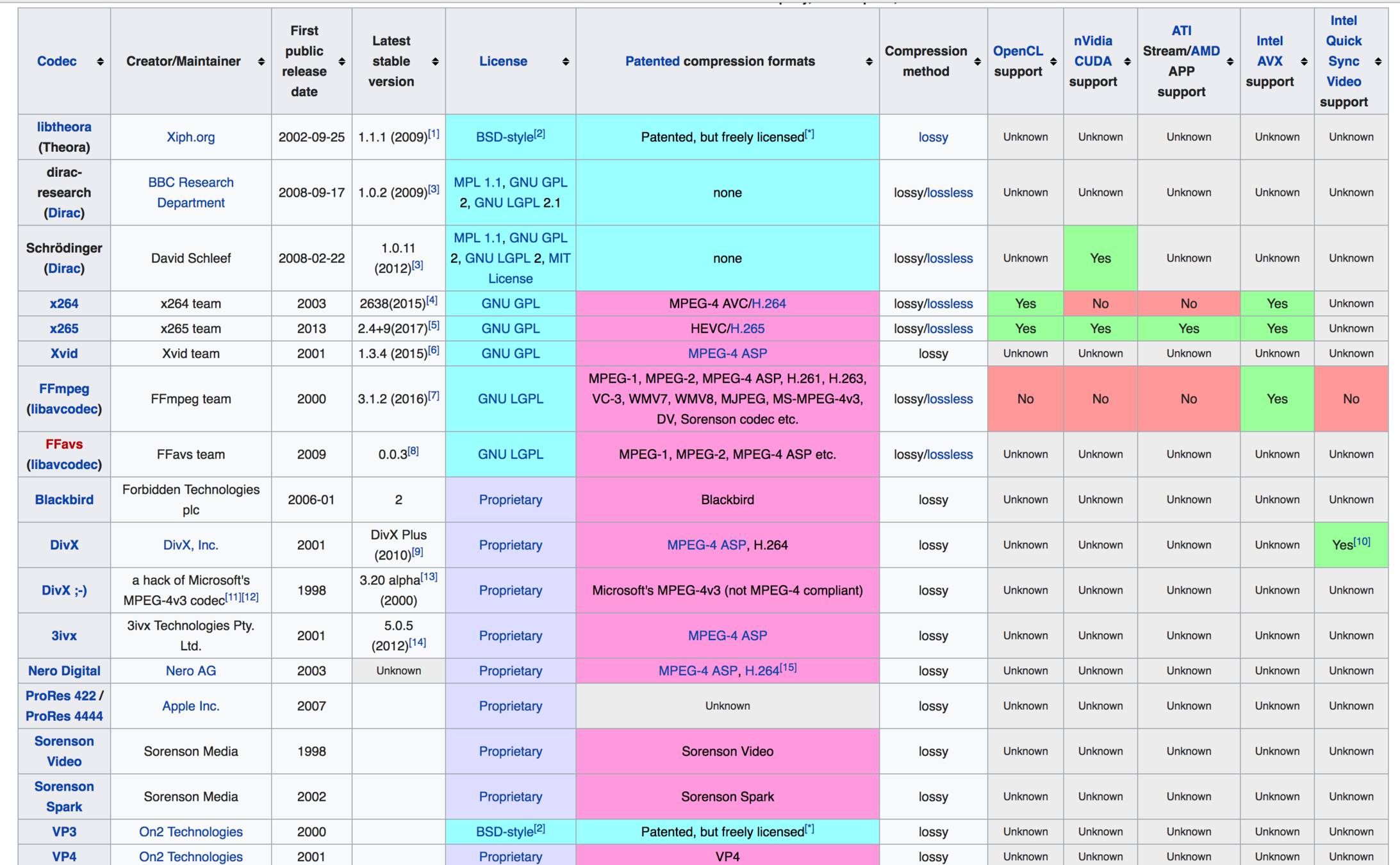The width and height of the screenshot is (1400, 865).
Task: Follow the H.265 link in x265 row
Action: pos(747,329)
